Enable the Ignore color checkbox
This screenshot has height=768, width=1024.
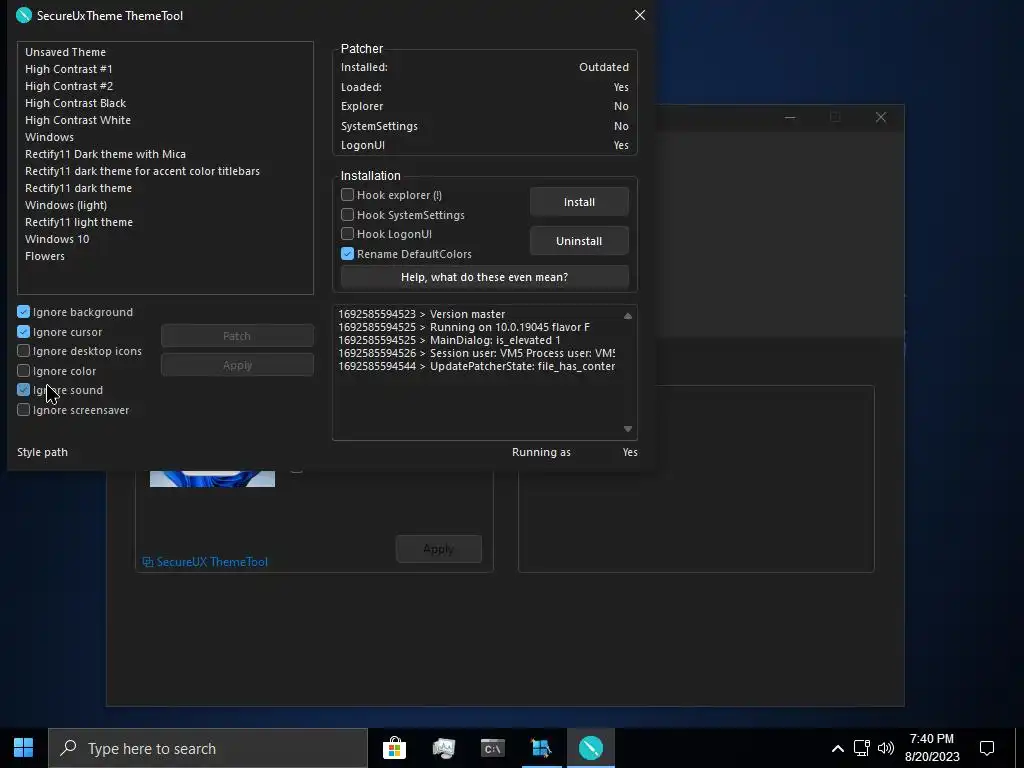pyautogui.click(x=24, y=370)
